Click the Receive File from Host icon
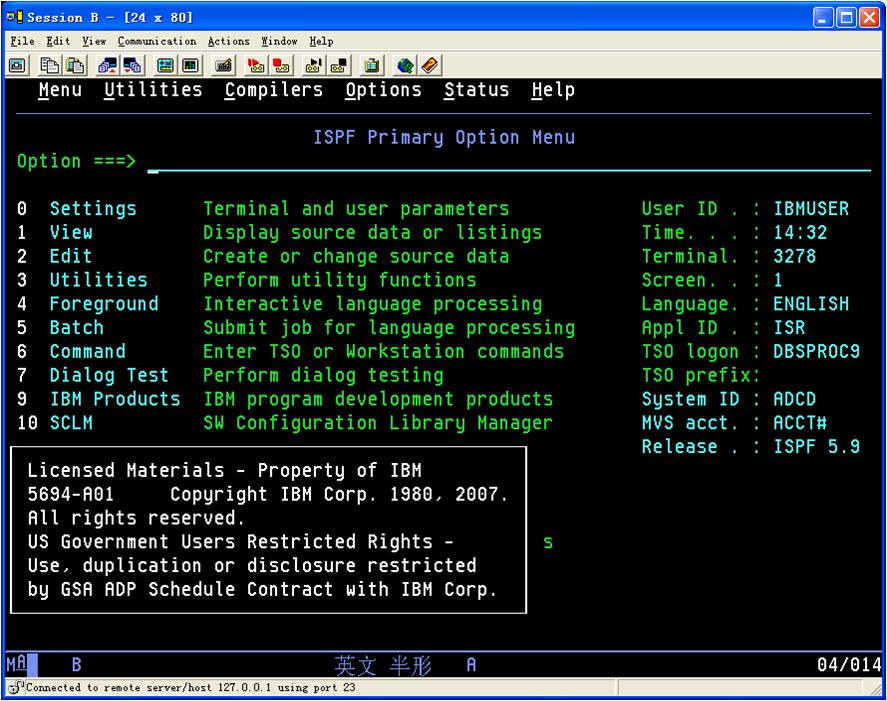 (x=133, y=66)
